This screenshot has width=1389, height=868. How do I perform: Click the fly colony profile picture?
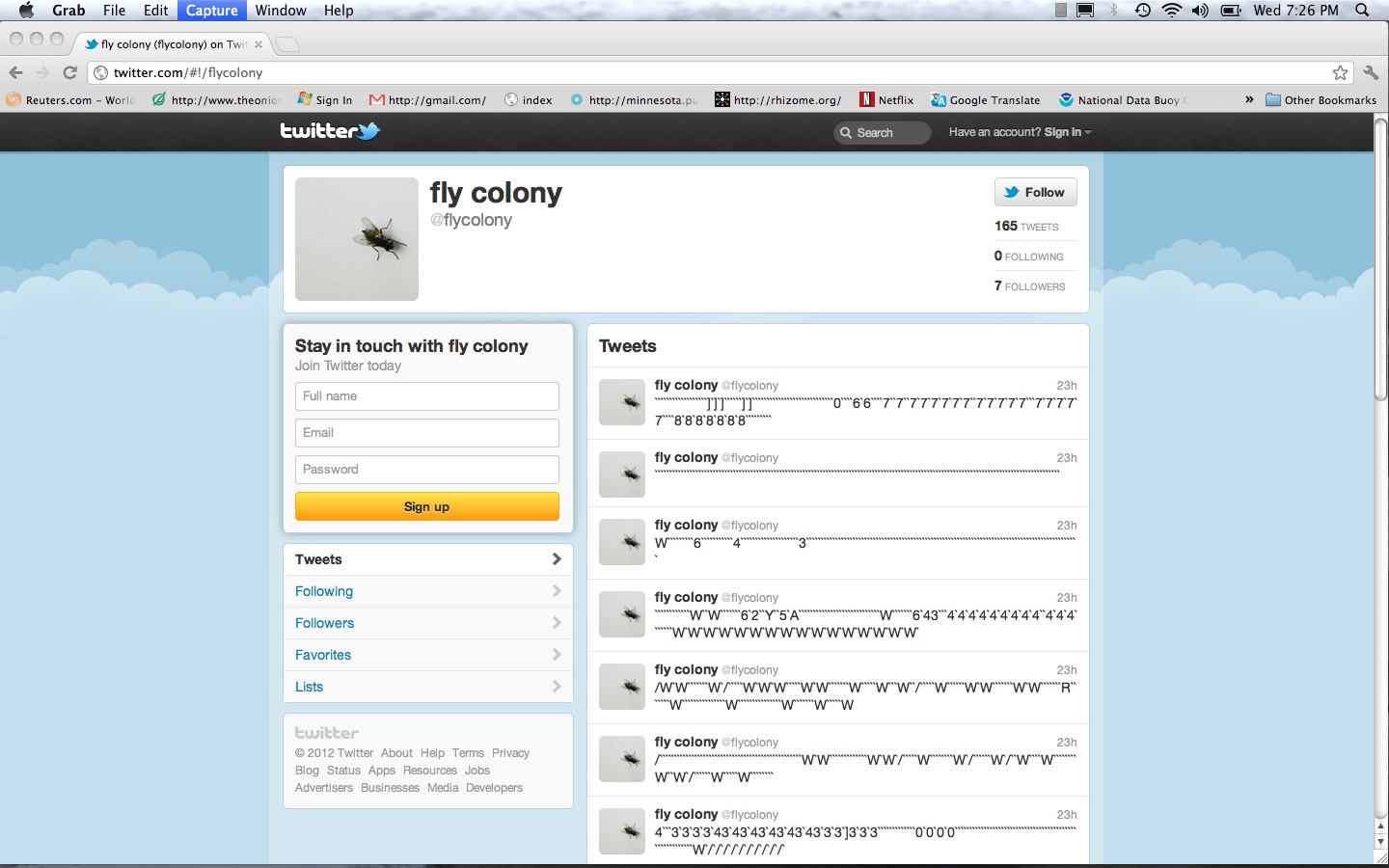click(x=357, y=239)
